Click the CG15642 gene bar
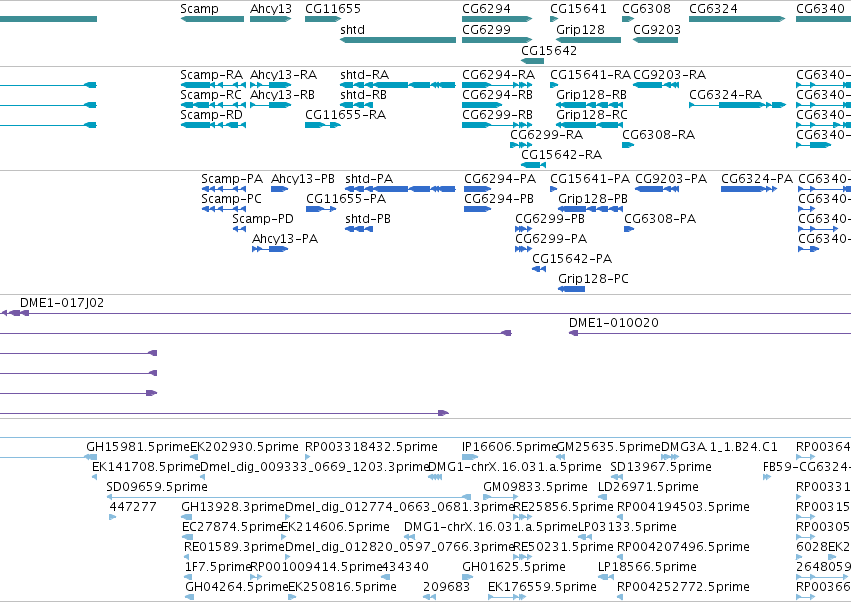The width and height of the screenshot is (851, 602). click(x=532, y=61)
